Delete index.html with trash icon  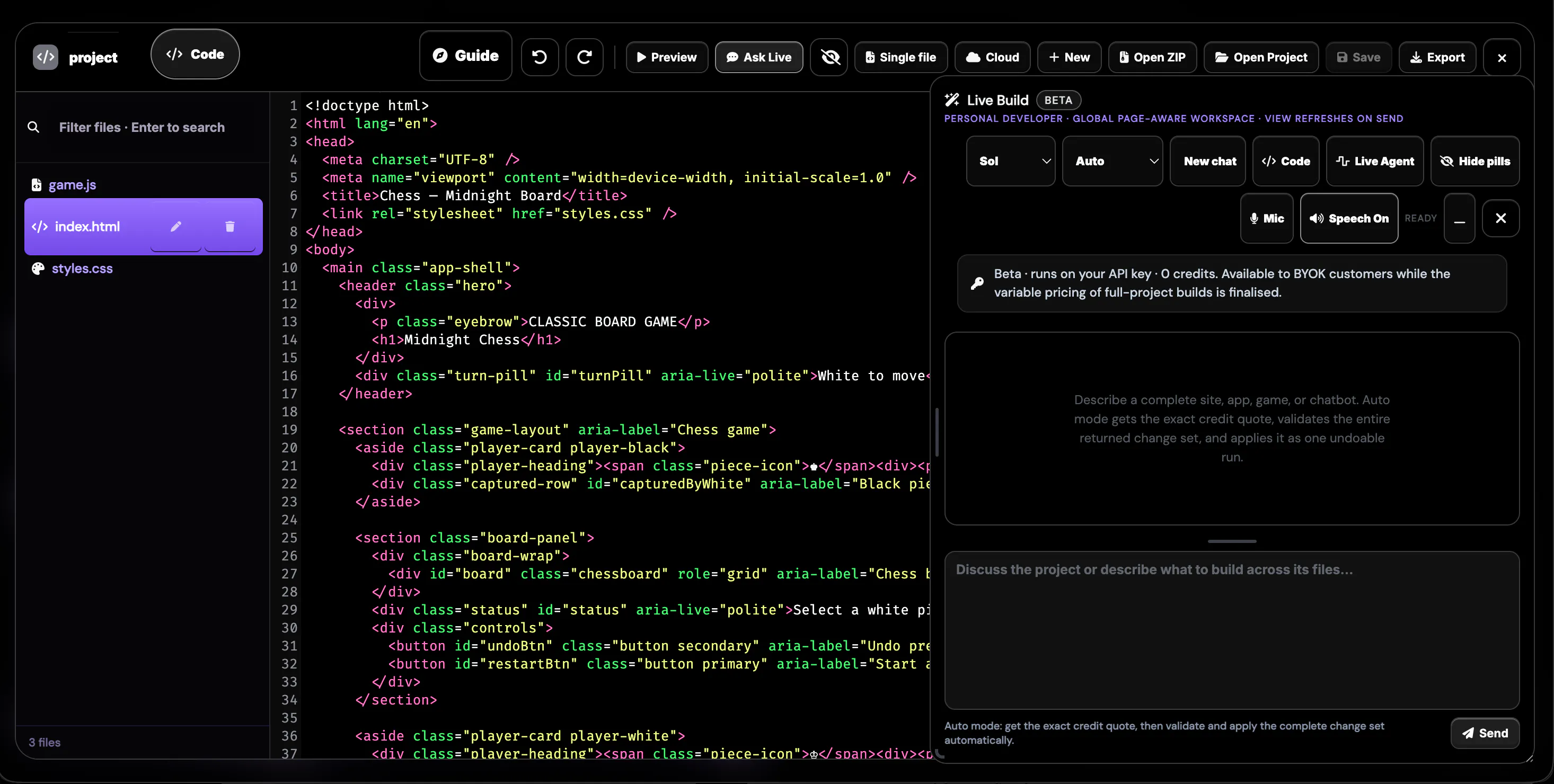[x=230, y=227]
